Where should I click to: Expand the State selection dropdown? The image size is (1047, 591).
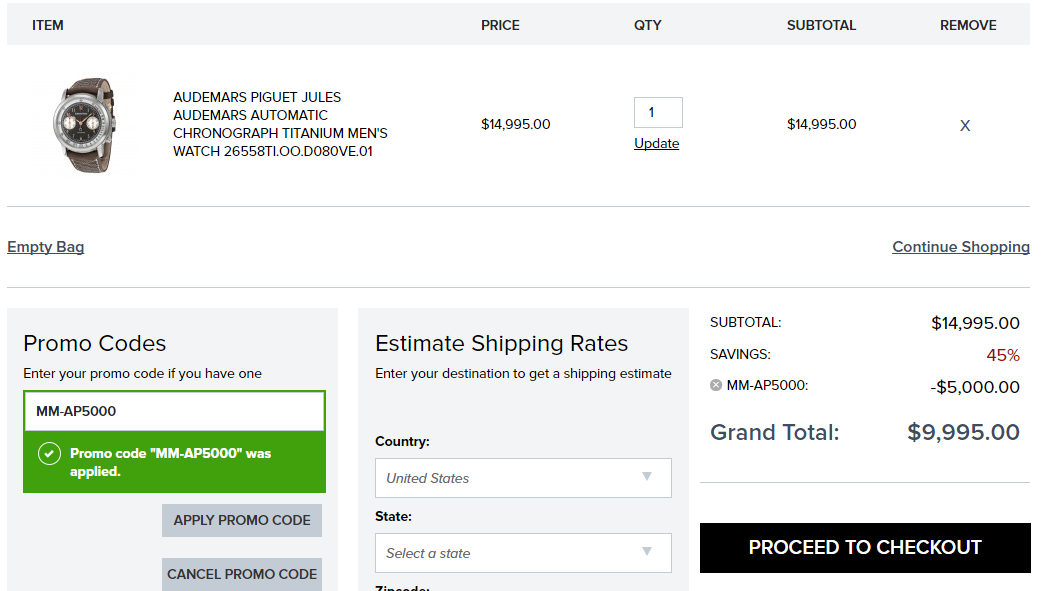[522, 553]
